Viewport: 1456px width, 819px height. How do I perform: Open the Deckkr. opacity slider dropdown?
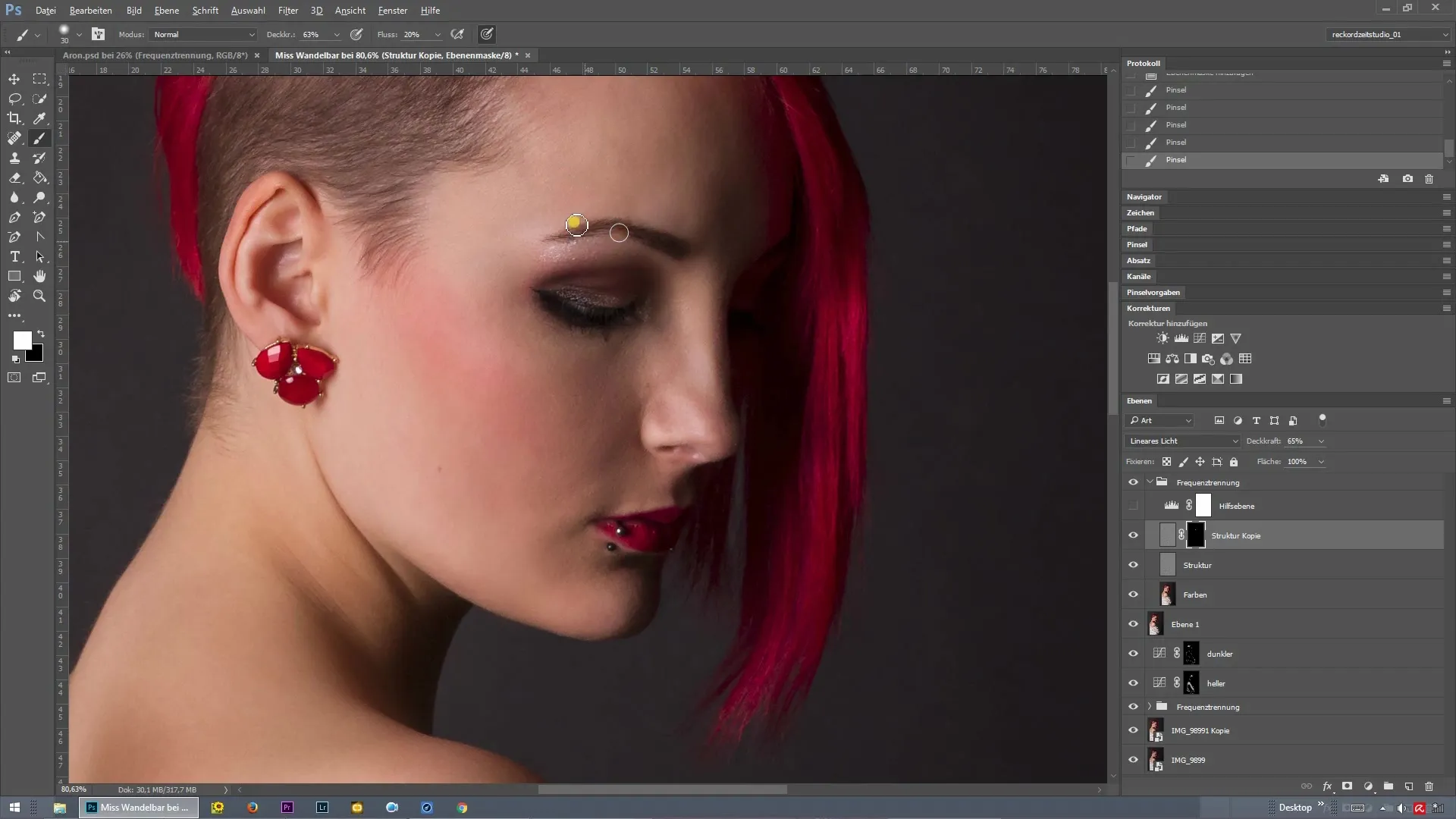pos(337,35)
